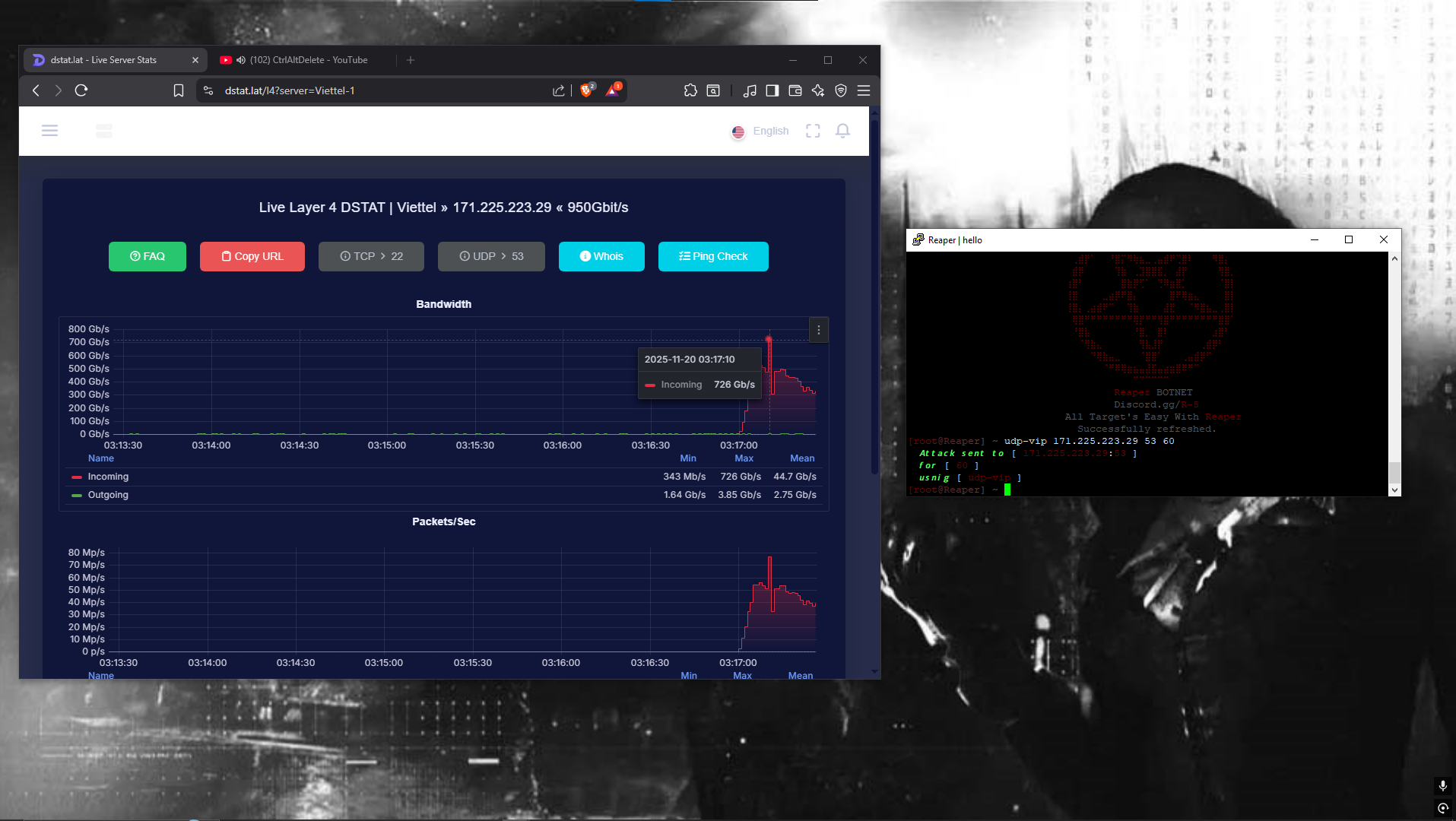Switch to the CtrlAltDelete YouTube tab
The image size is (1456, 821).
(308, 60)
